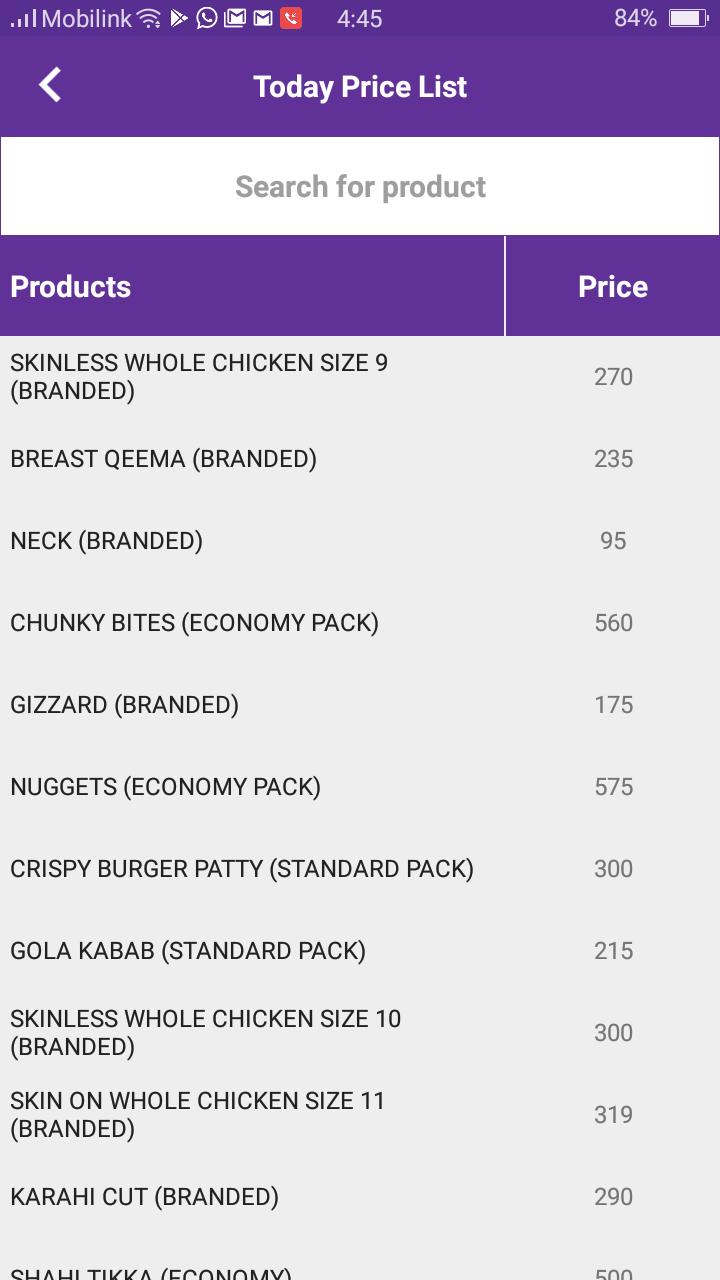
Task: Select the Gizzard (Branded) row
Action: pos(360,705)
